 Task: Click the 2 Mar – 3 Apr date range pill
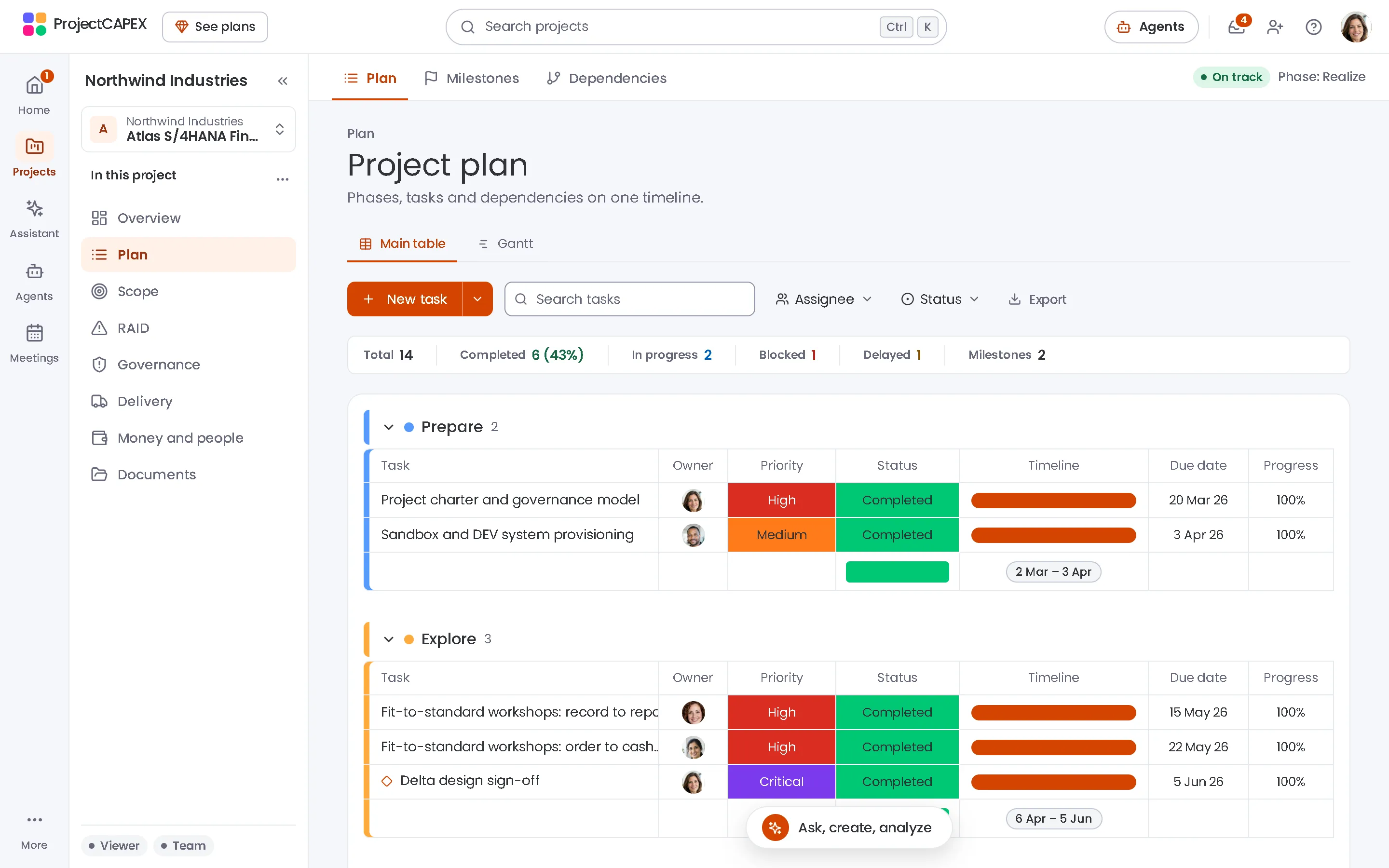pyautogui.click(x=1053, y=572)
